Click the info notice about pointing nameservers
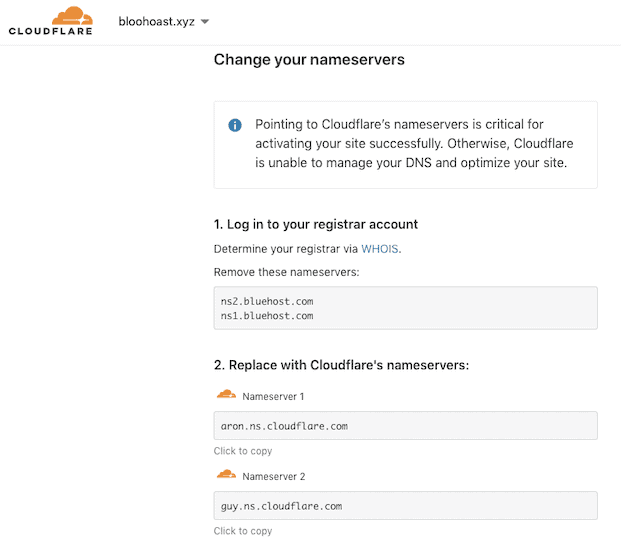The image size is (621, 548). (406, 145)
